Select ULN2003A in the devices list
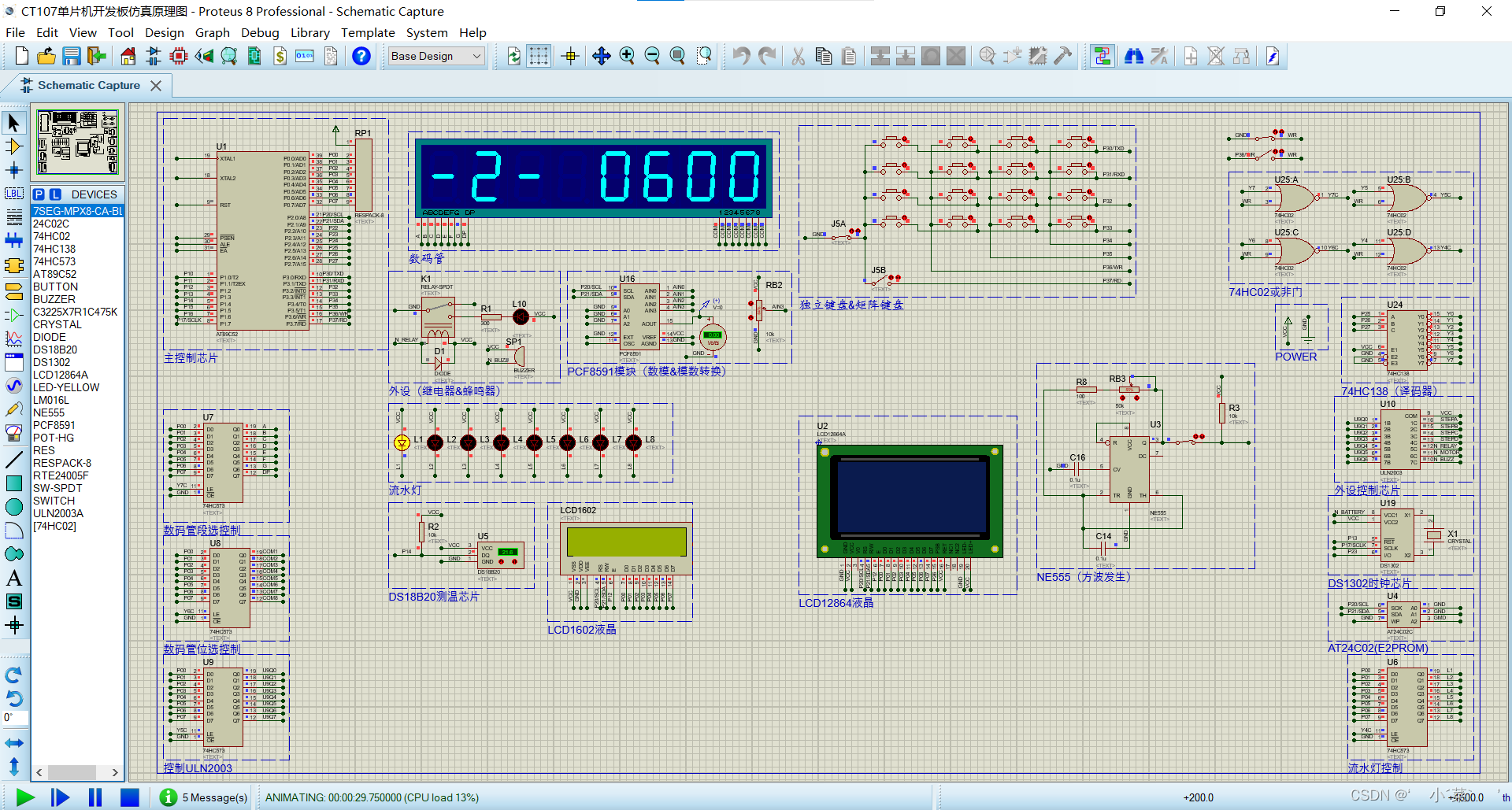This screenshot has width=1512, height=810. [77, 513]
